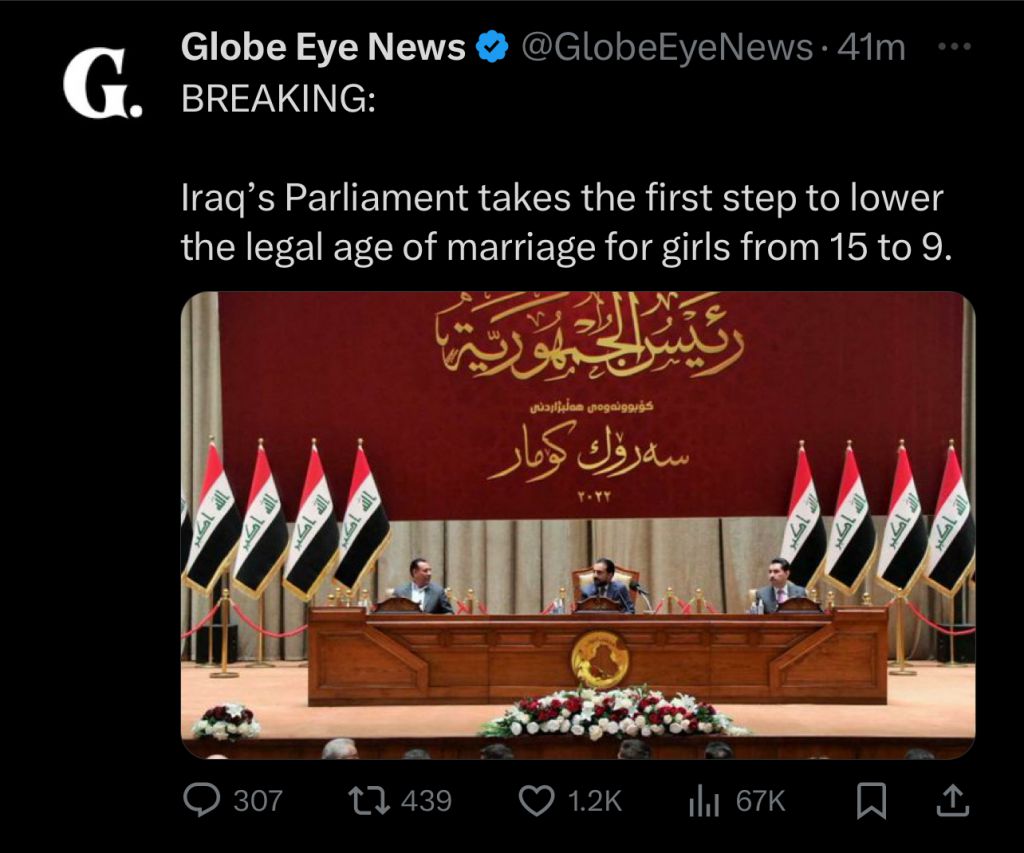Click the Globe Eye News display name
The height and width of the screenshot is (853, 1024).
323,47
